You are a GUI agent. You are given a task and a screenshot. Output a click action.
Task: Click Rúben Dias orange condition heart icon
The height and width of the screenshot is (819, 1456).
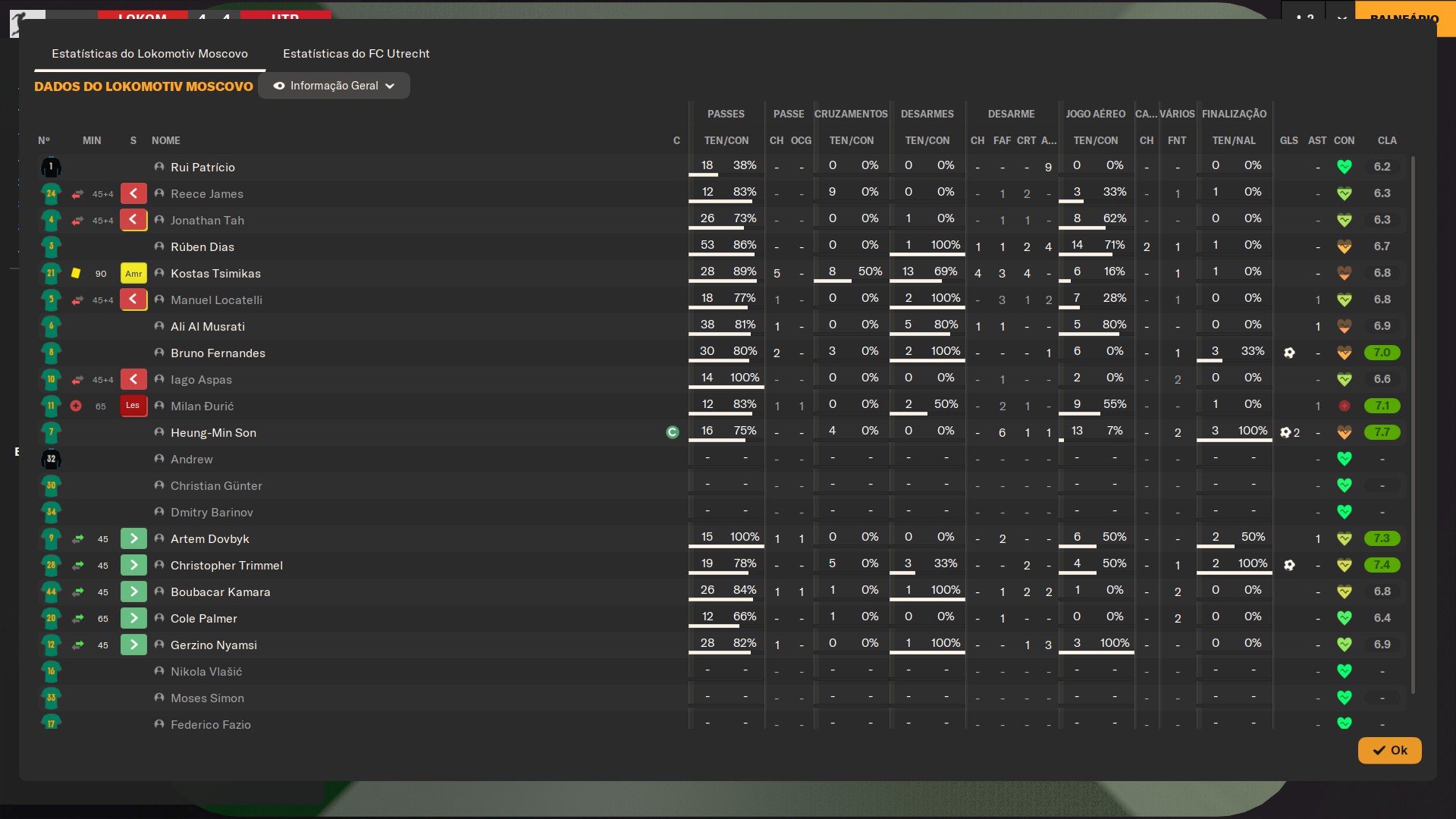[1345, 246]
